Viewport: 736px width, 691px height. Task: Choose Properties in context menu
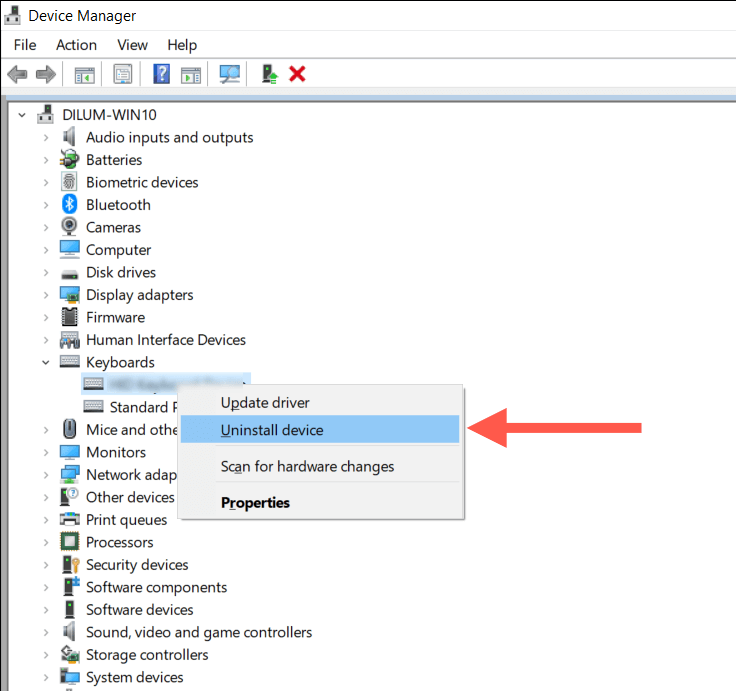pos(320,502)
